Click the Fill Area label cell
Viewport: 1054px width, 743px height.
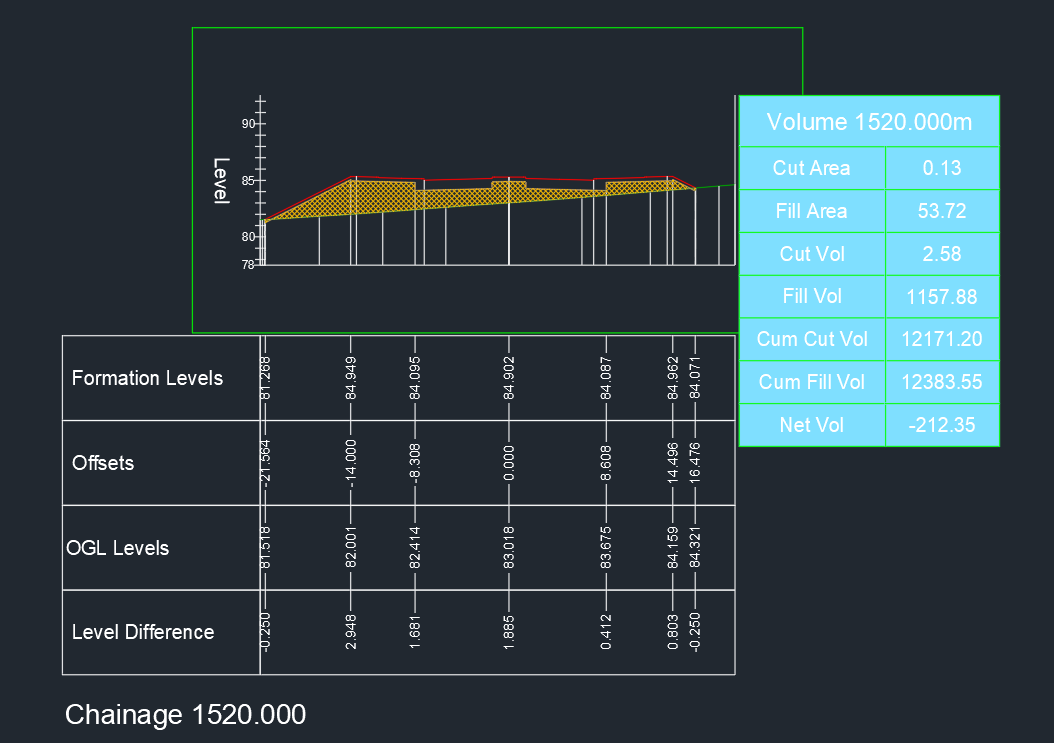pos(812,211)
